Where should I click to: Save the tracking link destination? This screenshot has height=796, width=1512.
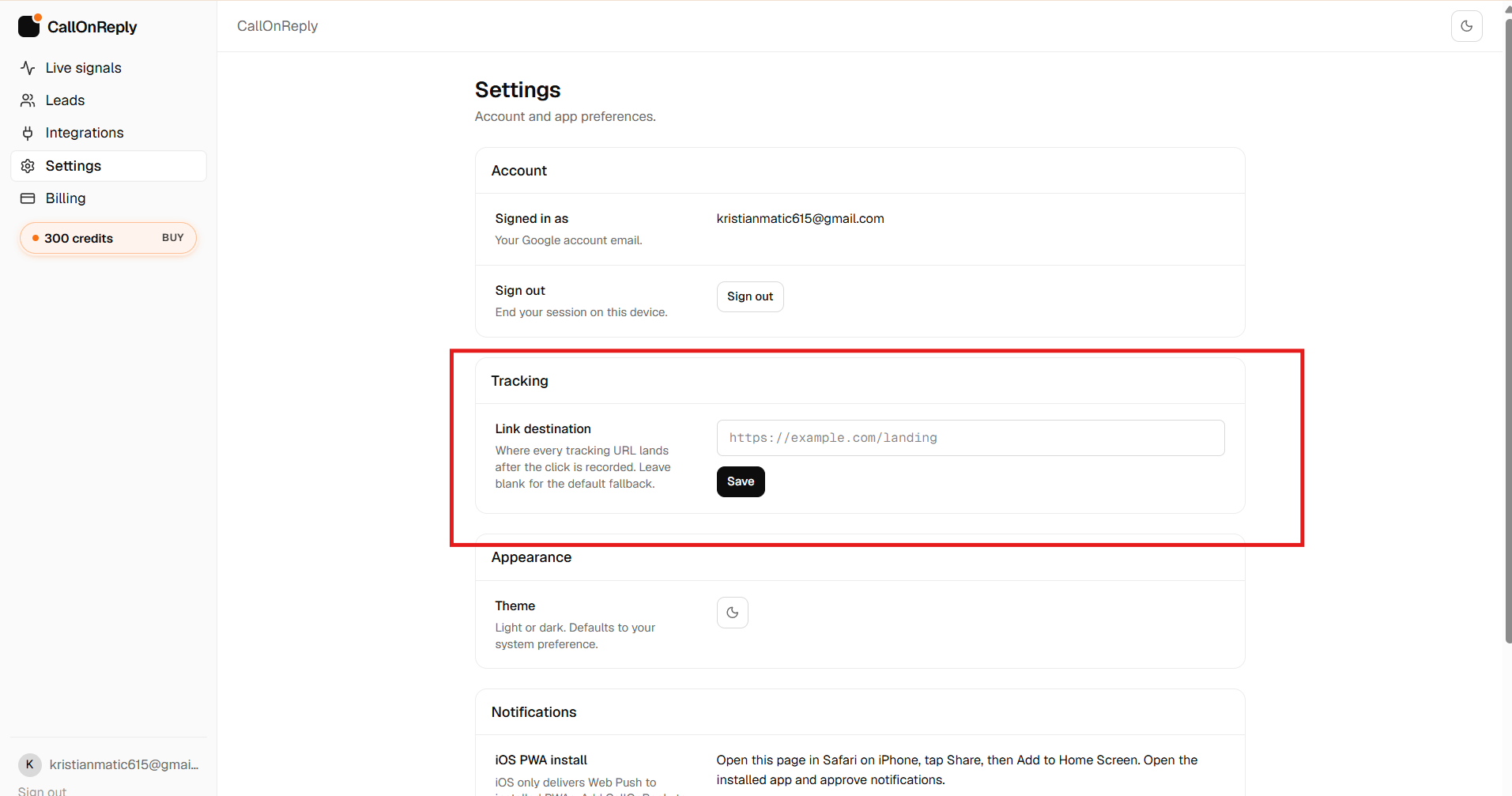click(x=741, y=481)
